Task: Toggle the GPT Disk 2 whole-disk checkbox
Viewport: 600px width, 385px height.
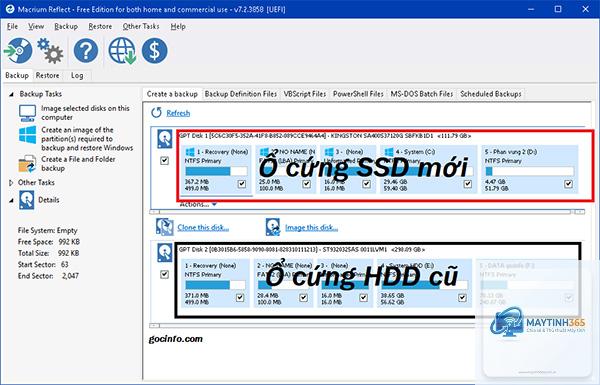Action: (x=165, y=274)
